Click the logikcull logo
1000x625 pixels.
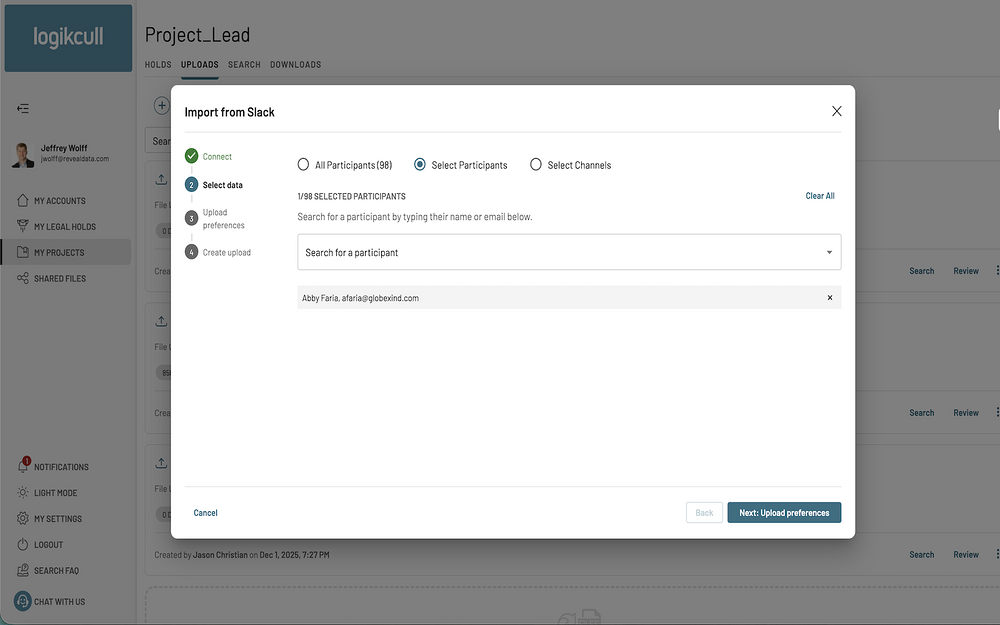click(68, 38)
